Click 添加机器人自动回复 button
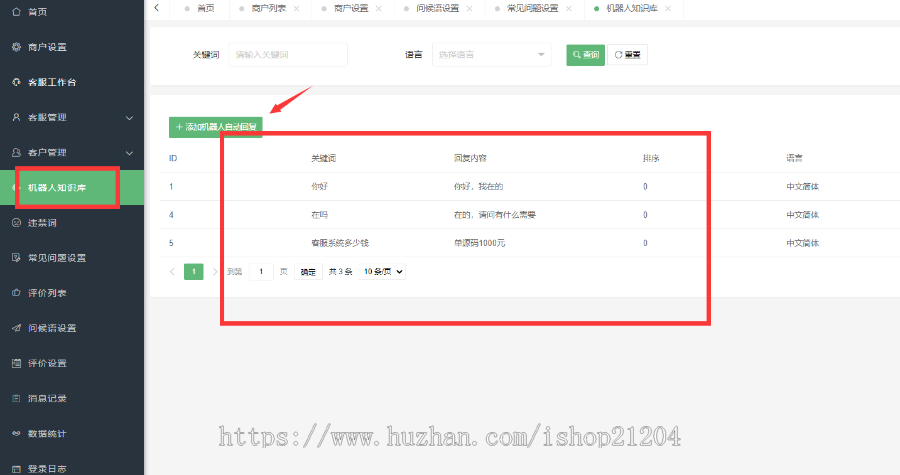This screenshot has width=900, height=475. pos(216,127)
